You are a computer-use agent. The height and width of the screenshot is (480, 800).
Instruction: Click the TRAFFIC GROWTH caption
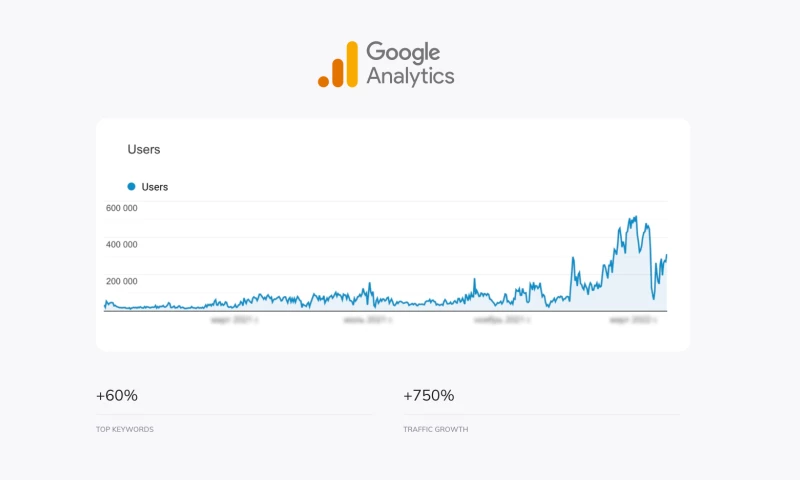[436, 429]
